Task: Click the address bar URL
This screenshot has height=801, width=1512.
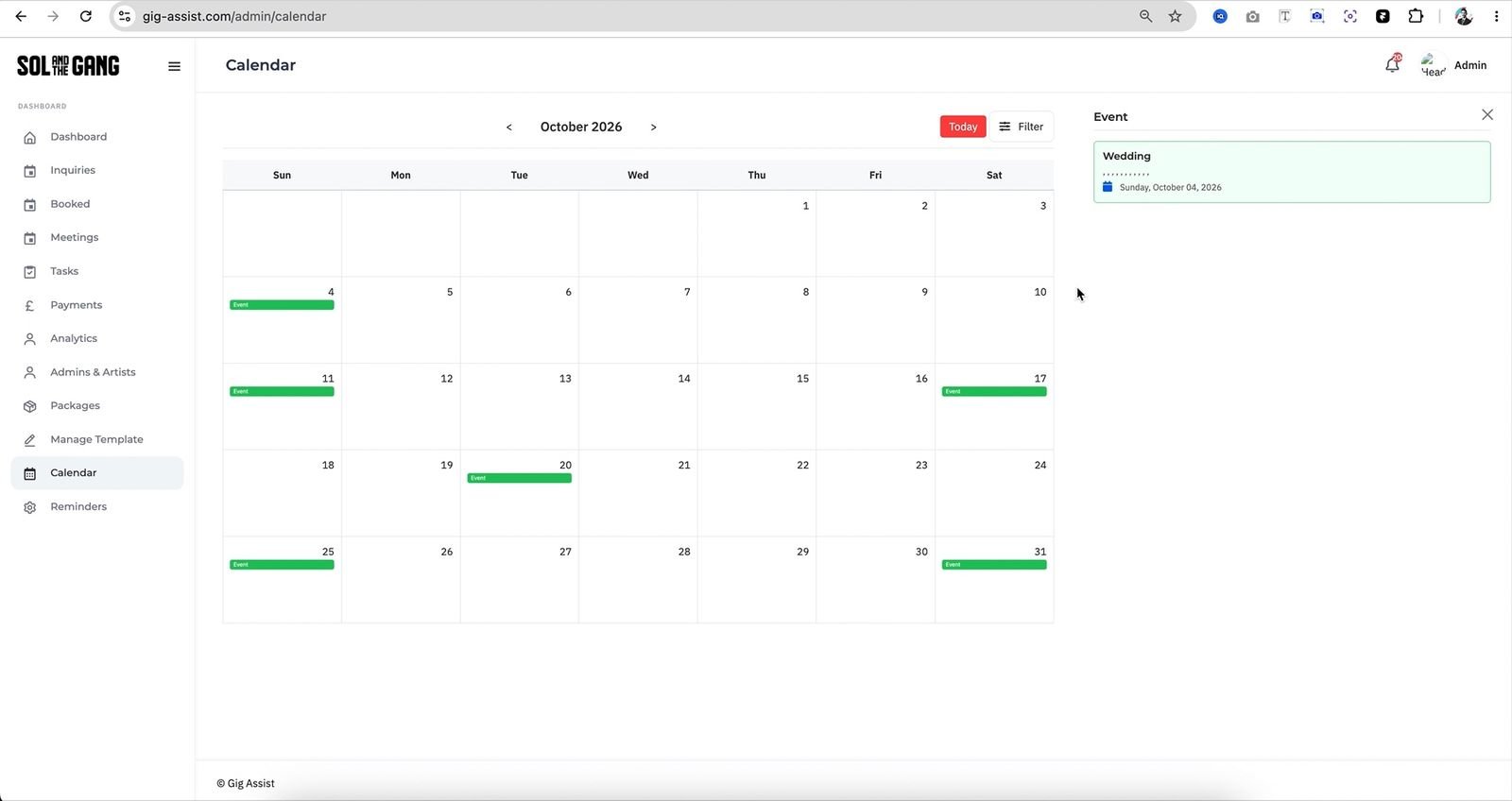Action: click(234, 16)
